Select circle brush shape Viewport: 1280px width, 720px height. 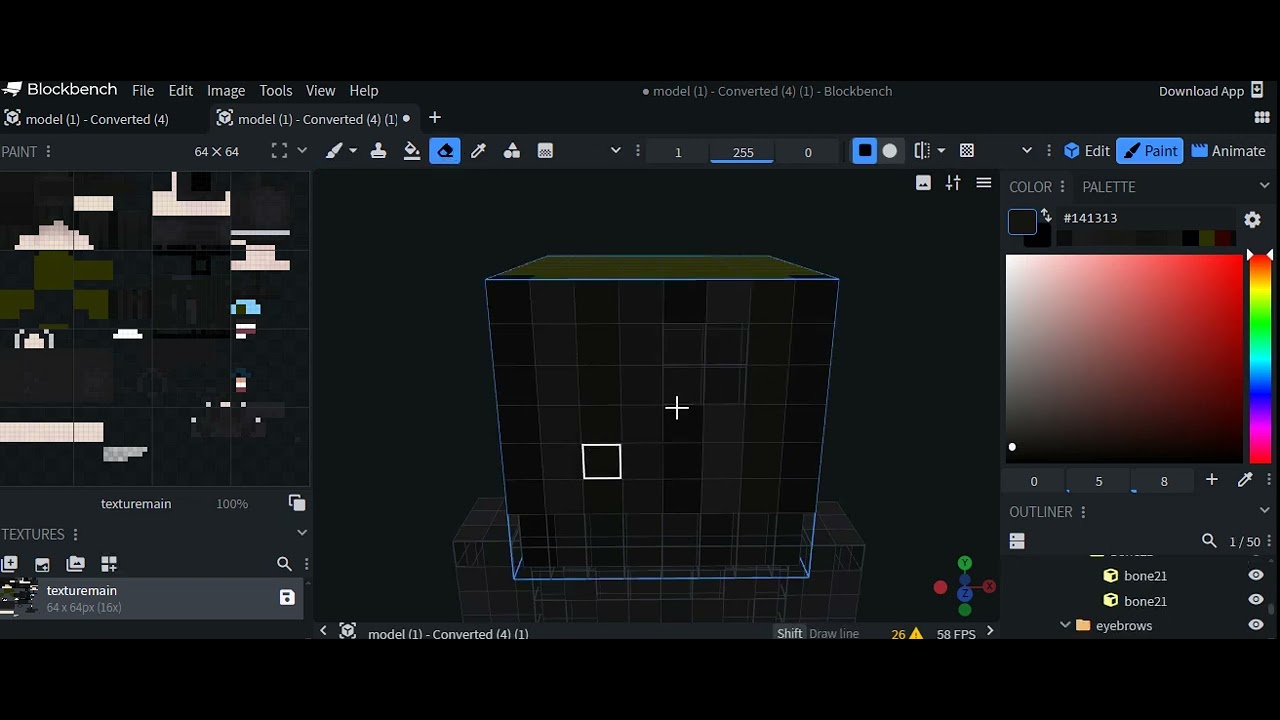(890, 151)
